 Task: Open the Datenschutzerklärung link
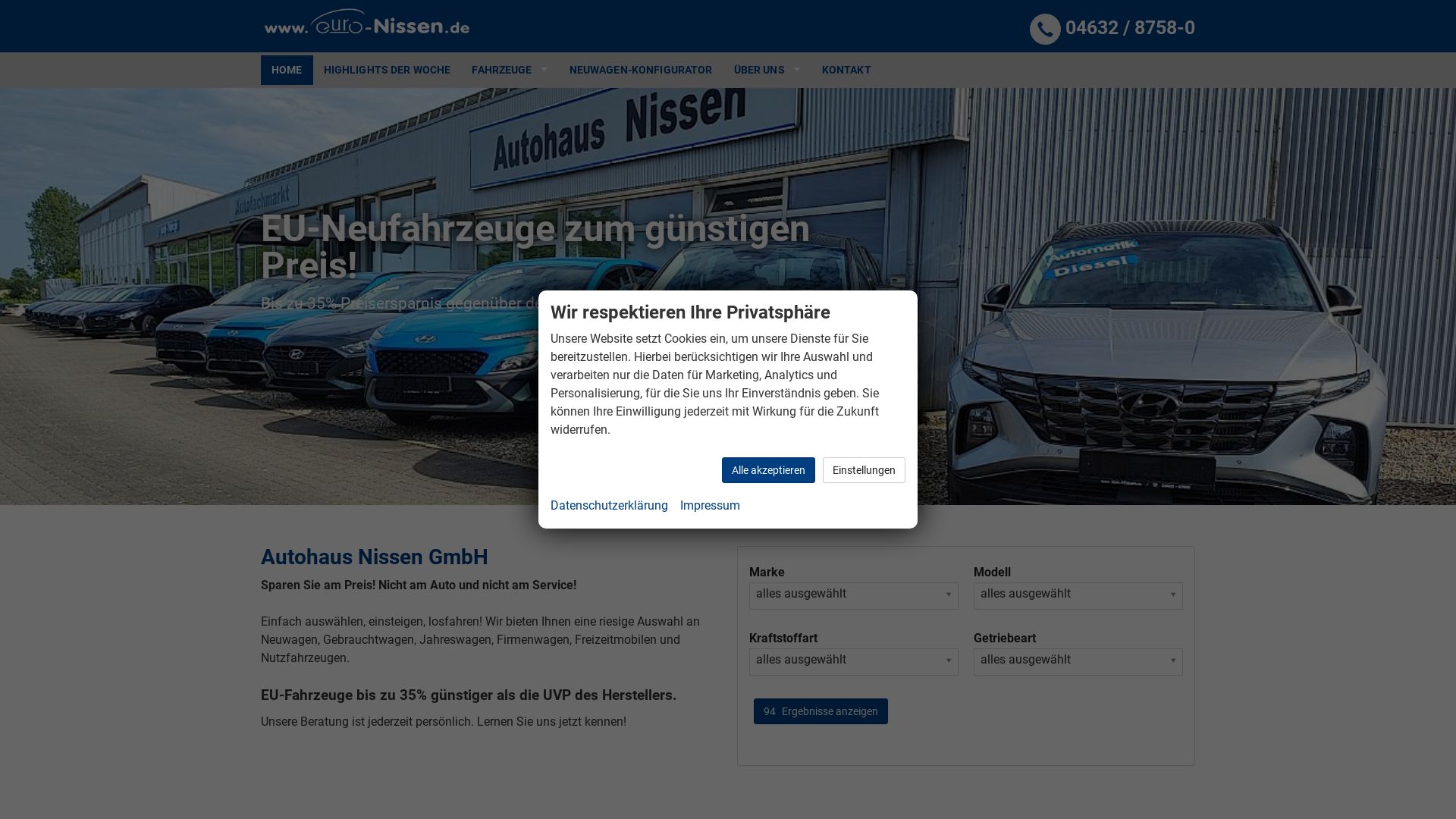[x=609, y=506]
